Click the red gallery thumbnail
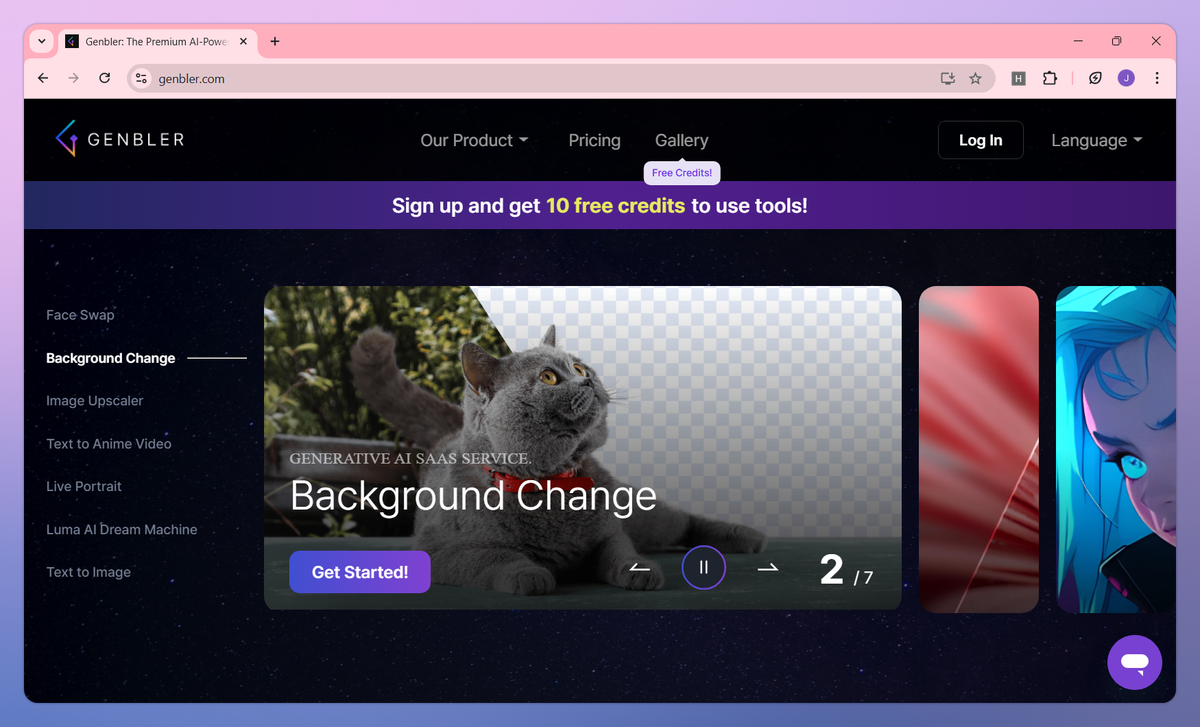The width and height of the screenshot is (1200, 727). pos(978,448)
